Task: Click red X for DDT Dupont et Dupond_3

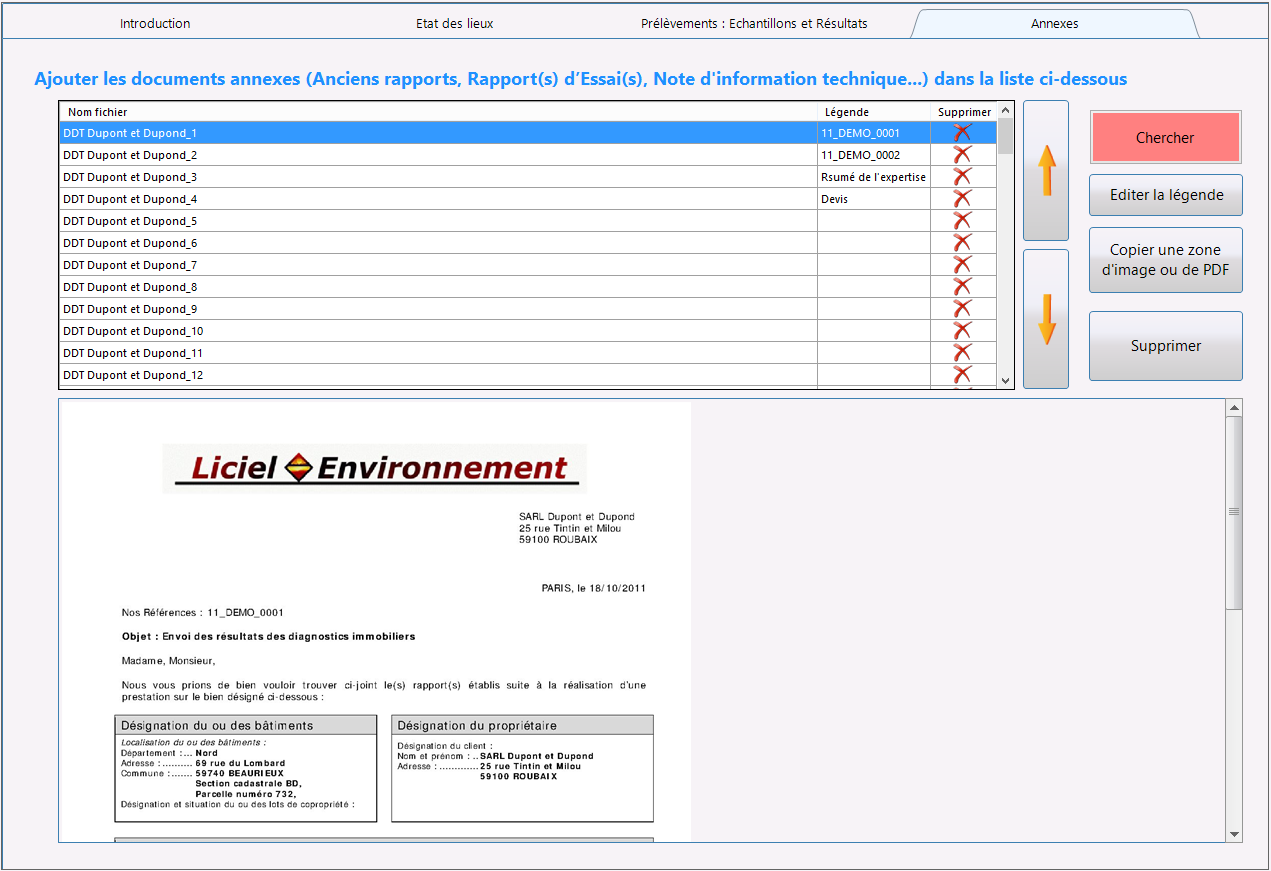Action: click(x=962, y=177)
